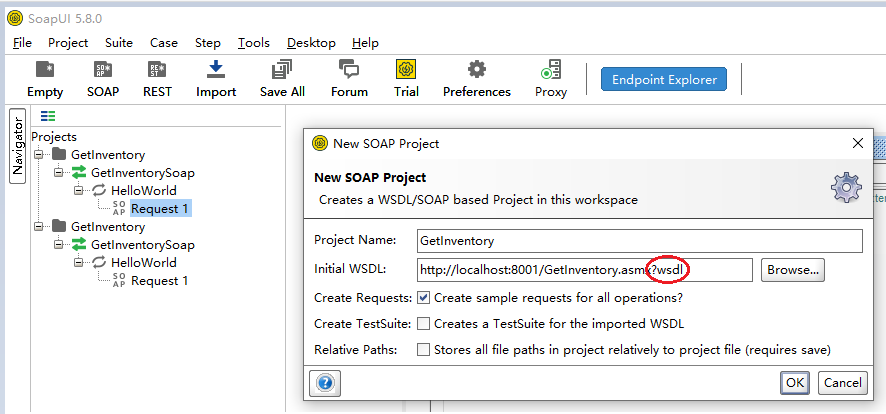Create new SOAP project from toolbar

point(103,79)
